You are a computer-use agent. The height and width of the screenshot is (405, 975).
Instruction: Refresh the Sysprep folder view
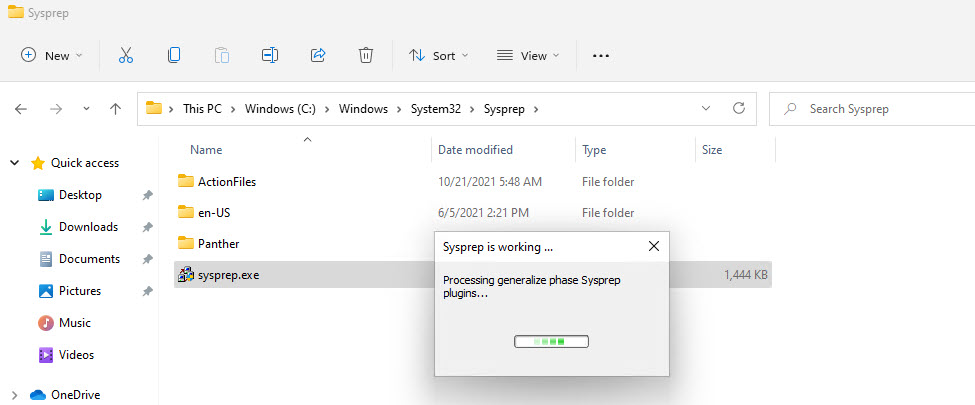click(739, 108)
